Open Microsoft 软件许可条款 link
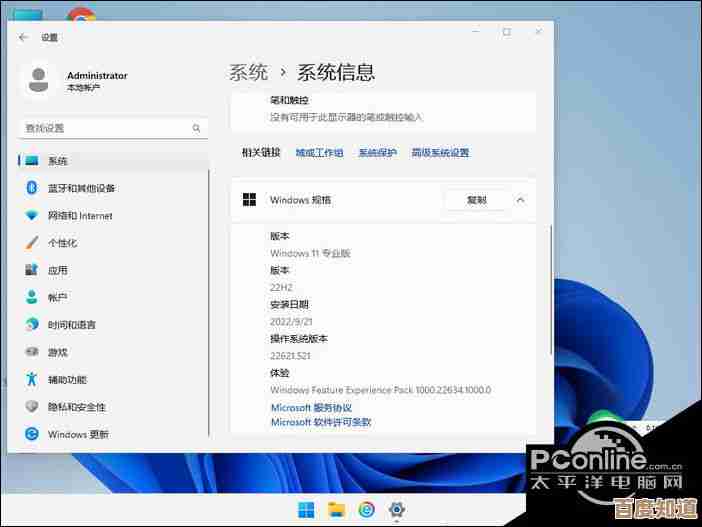The image size is (702, 527). point(321,422)
